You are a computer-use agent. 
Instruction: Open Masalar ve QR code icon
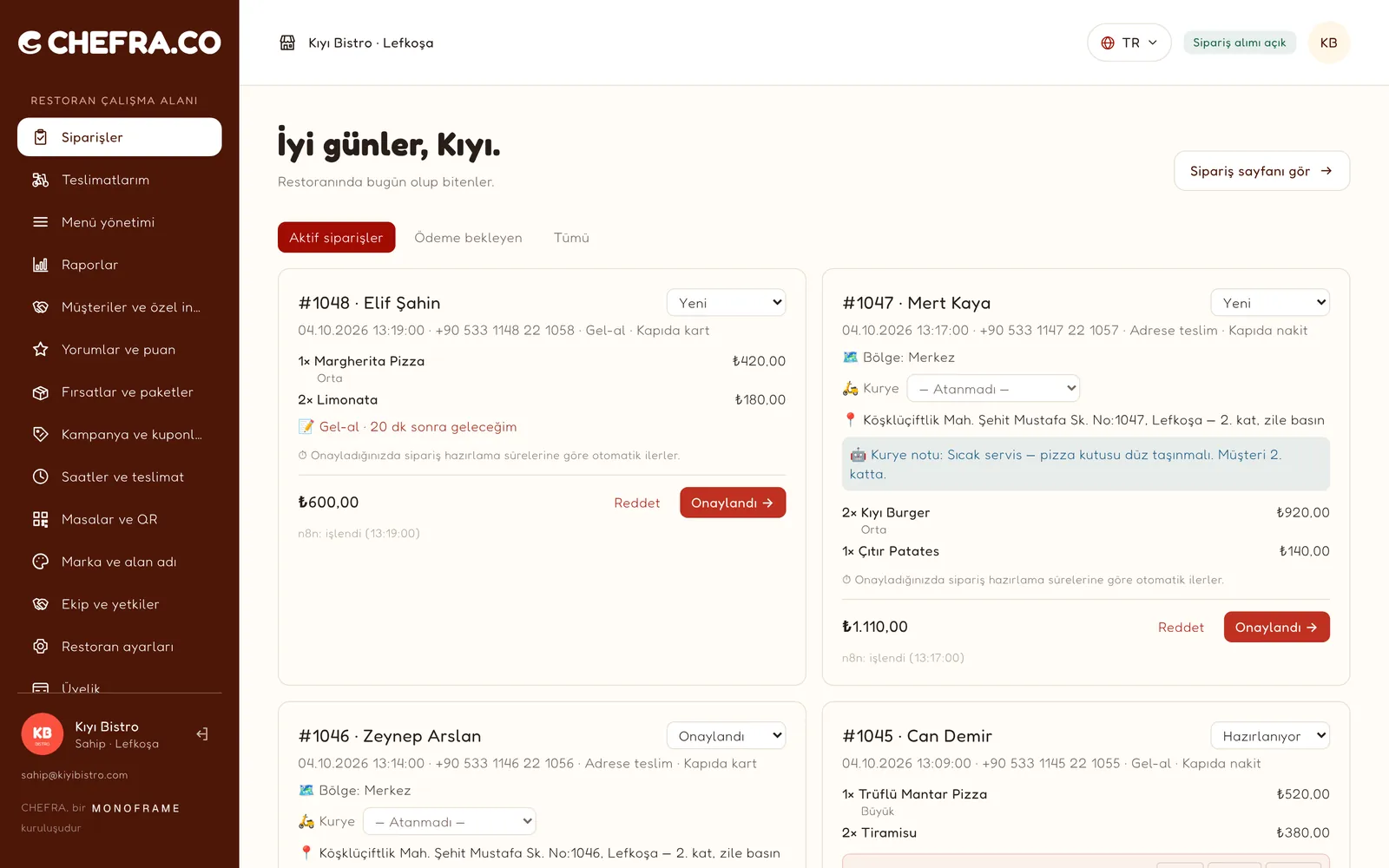pyautogui.click(x=40, y=519)
